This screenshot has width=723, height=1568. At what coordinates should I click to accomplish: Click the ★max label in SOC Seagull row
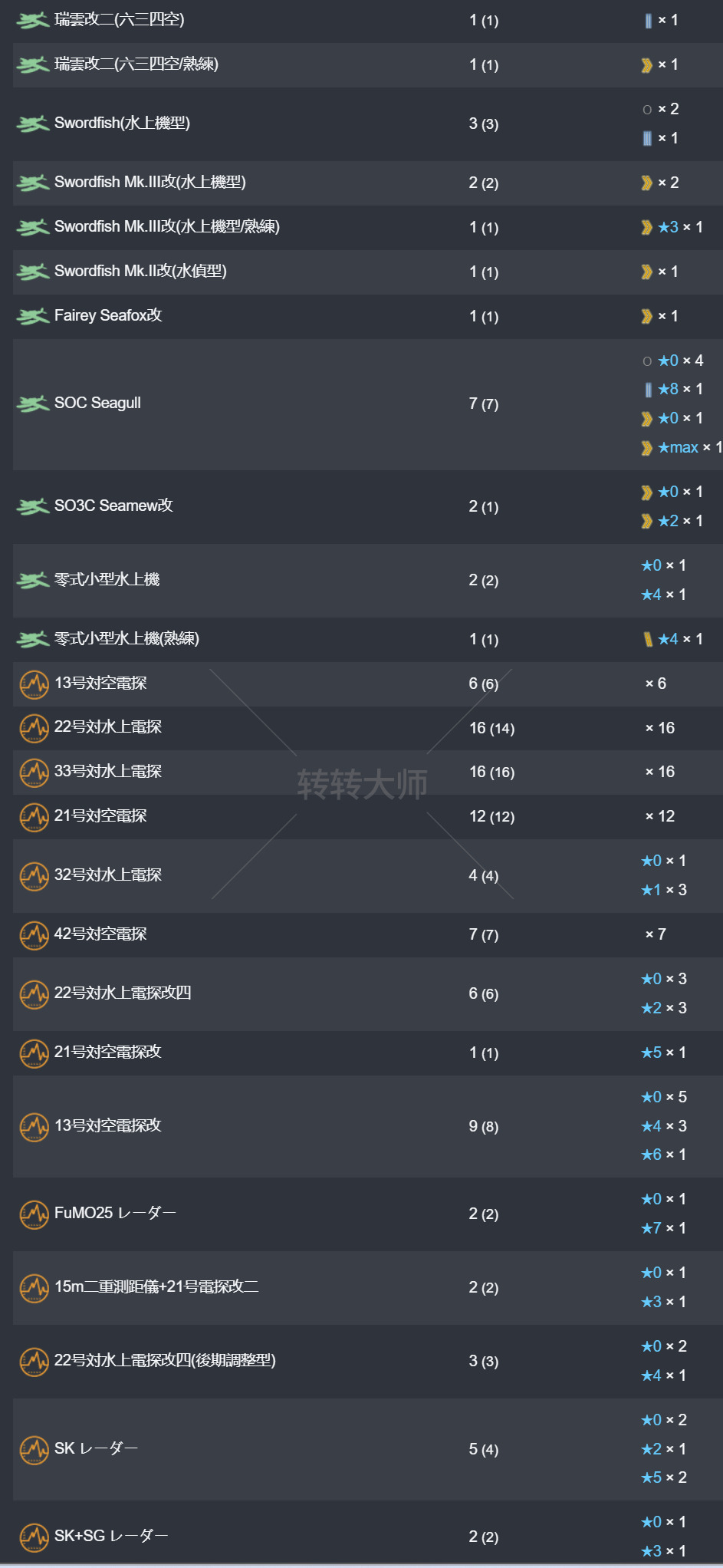click(x=678, y=447)
